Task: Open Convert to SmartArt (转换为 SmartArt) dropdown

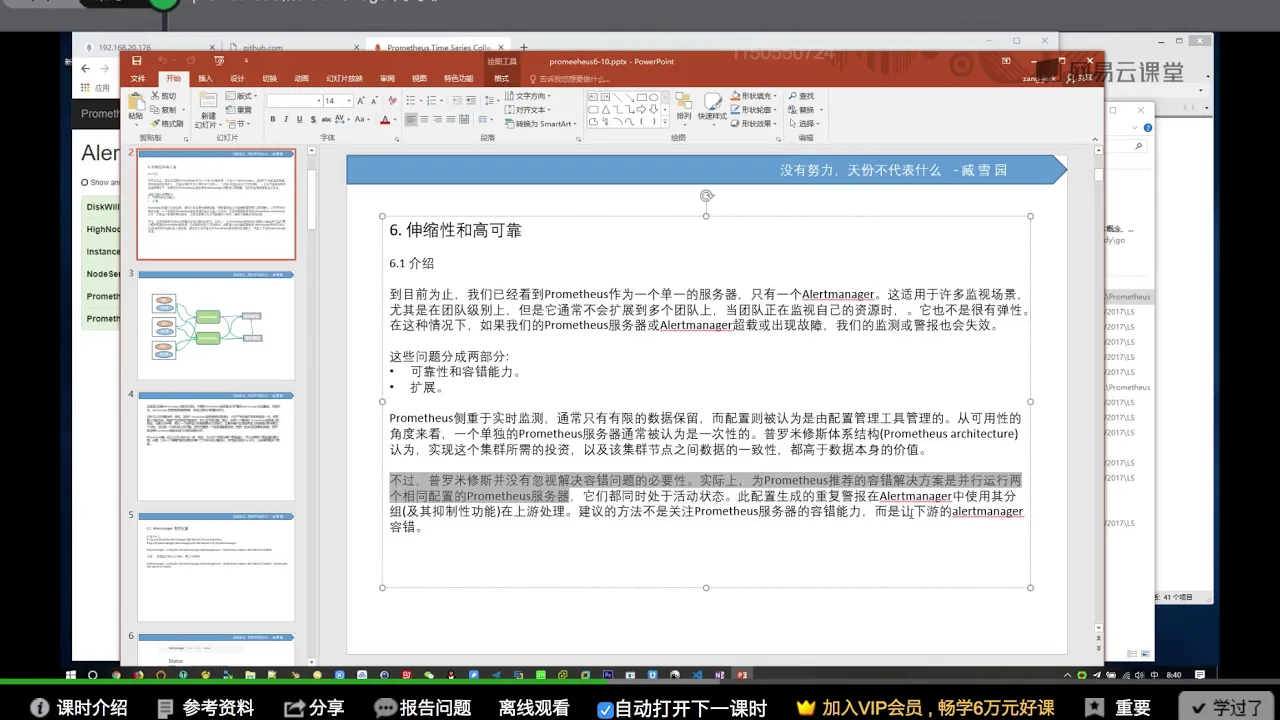Action: point(541,124)
